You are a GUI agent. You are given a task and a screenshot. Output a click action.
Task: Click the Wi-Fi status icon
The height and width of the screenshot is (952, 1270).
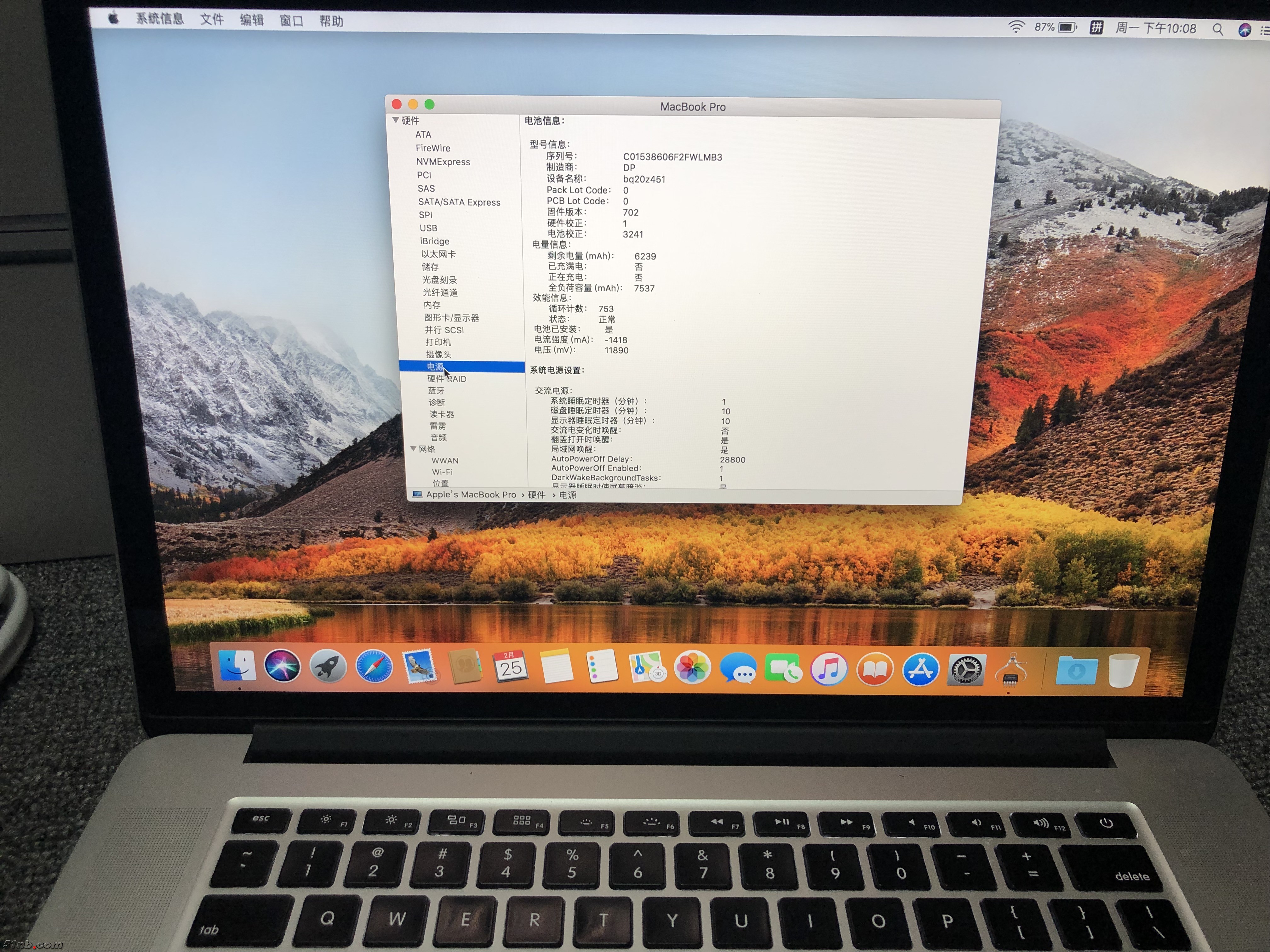click(x=1016, y=27)
